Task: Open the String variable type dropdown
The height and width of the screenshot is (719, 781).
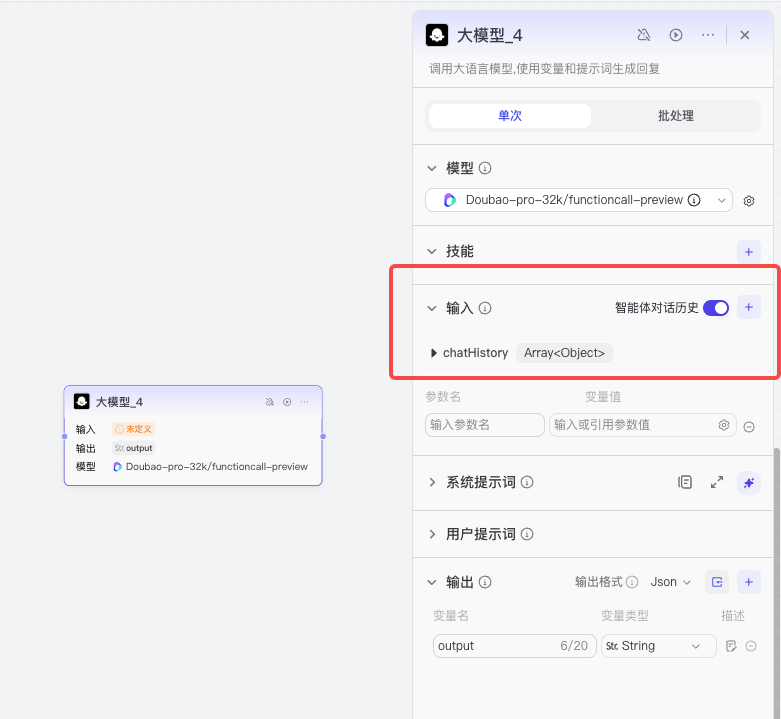Action: 658,646
